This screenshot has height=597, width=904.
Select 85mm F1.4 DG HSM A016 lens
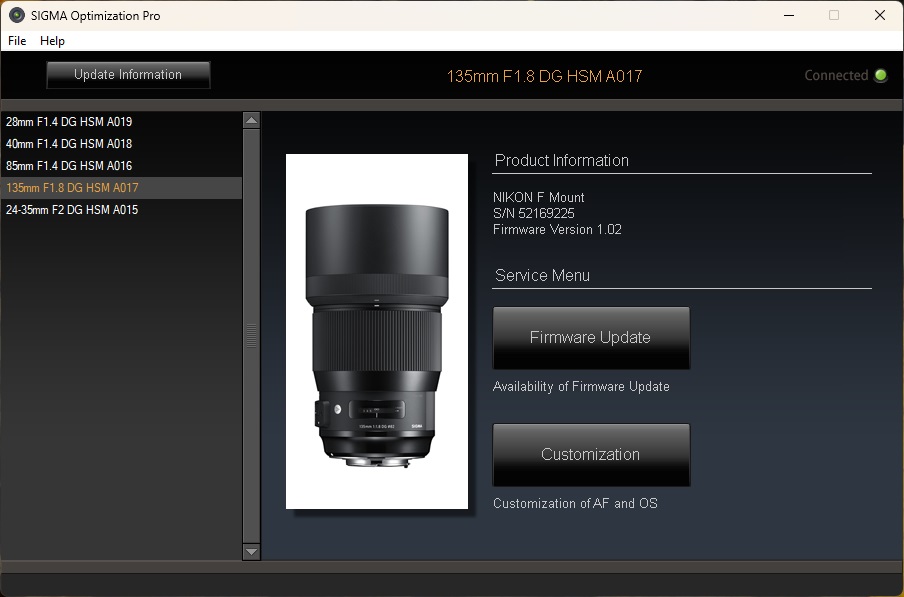(x=121, y=165)
